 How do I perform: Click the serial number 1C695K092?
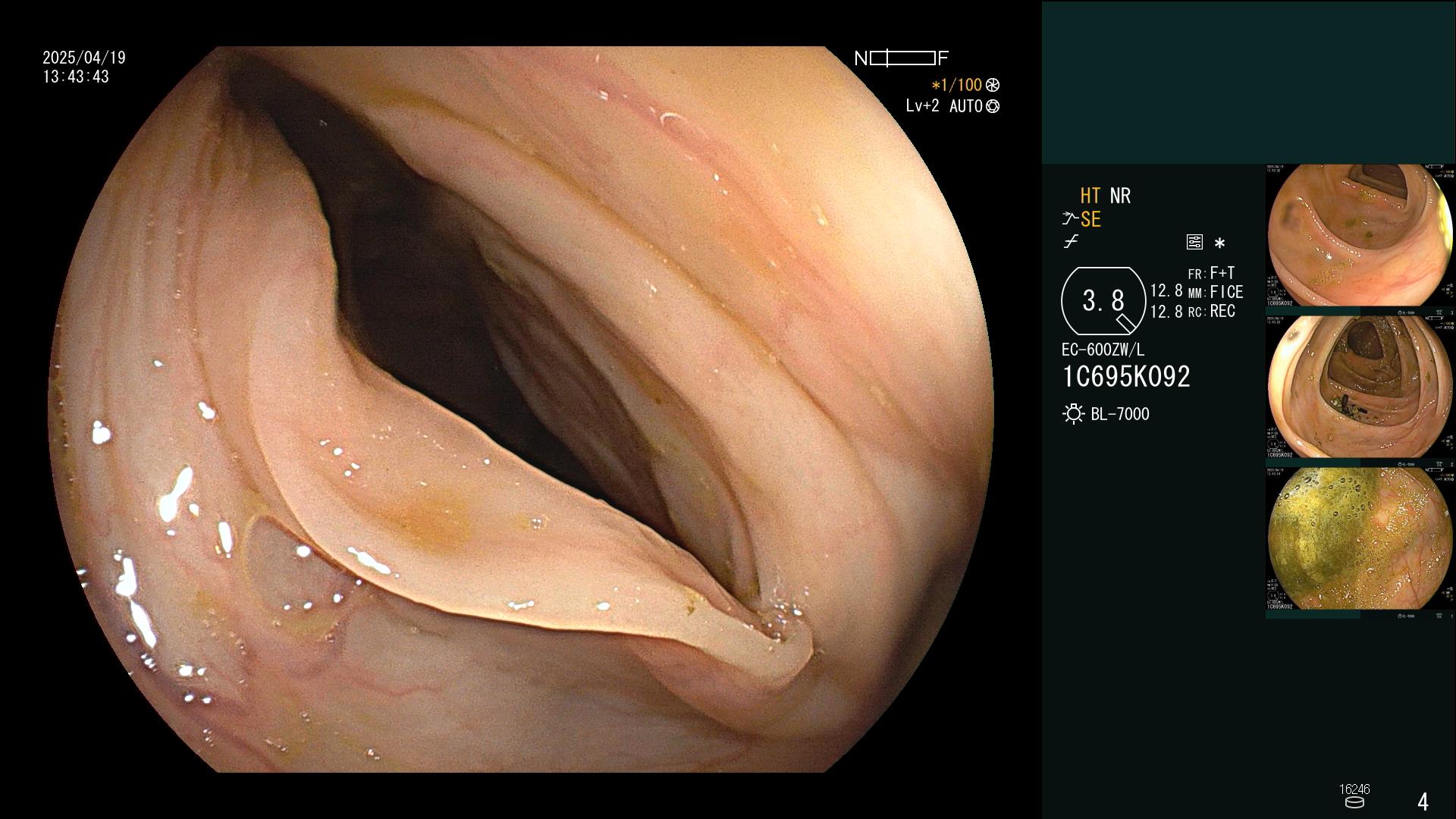tap(1126, 376)
